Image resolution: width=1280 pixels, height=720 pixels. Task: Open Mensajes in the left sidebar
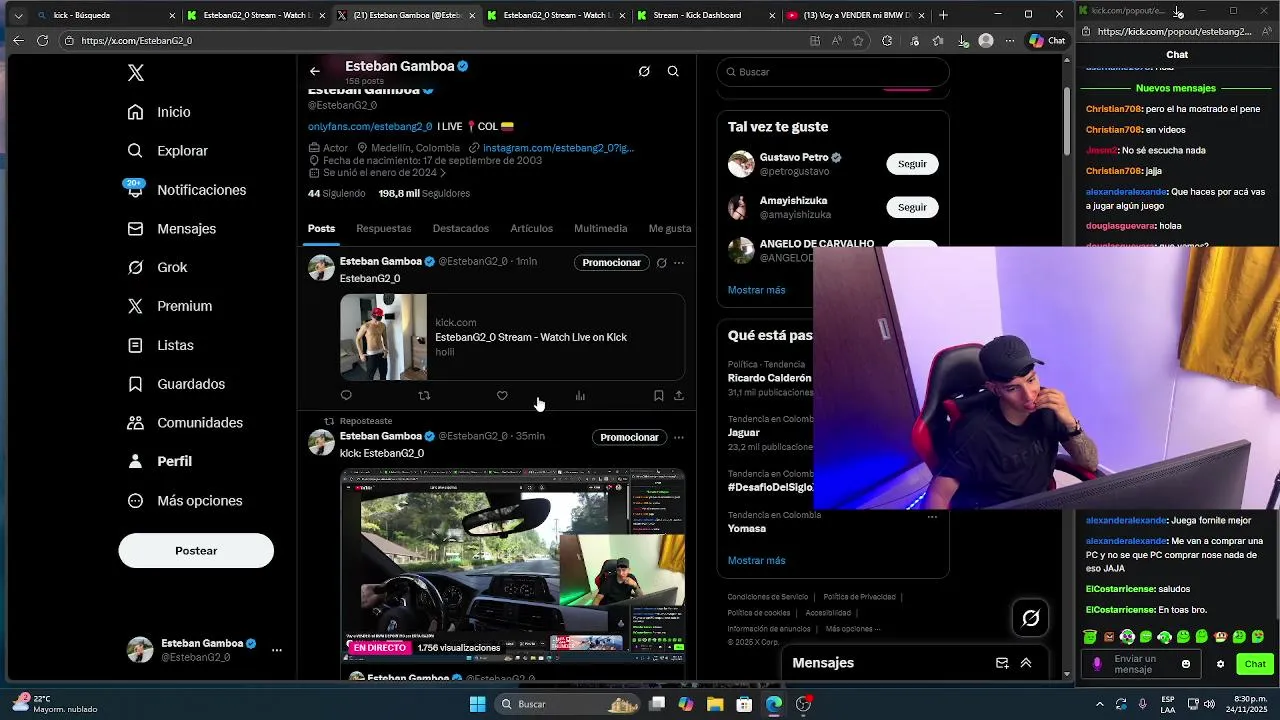pyautogui.click(x=172, y=229)
